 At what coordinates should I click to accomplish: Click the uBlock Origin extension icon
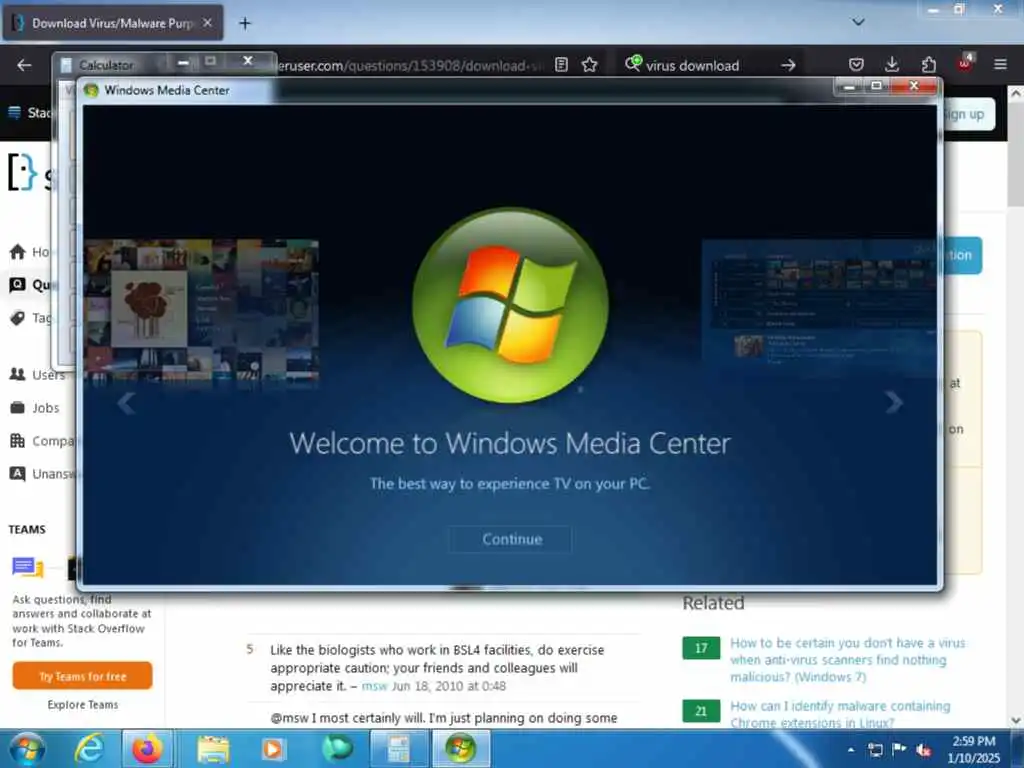pos(965,63)
